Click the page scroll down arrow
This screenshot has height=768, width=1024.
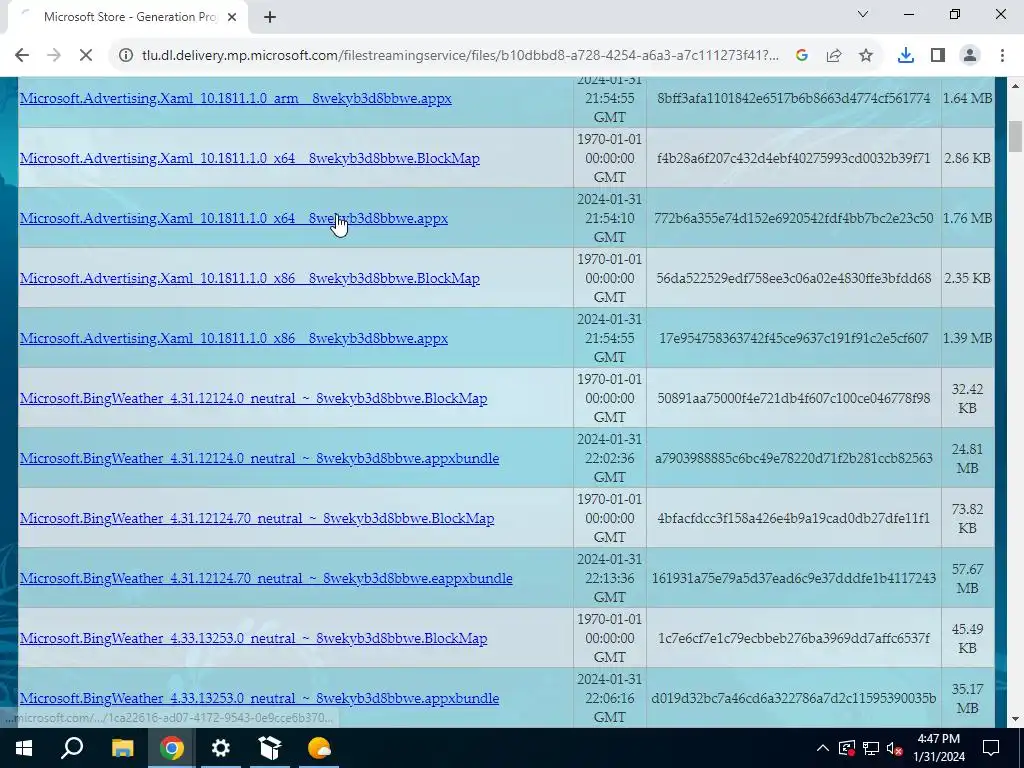coord(1016,719)
